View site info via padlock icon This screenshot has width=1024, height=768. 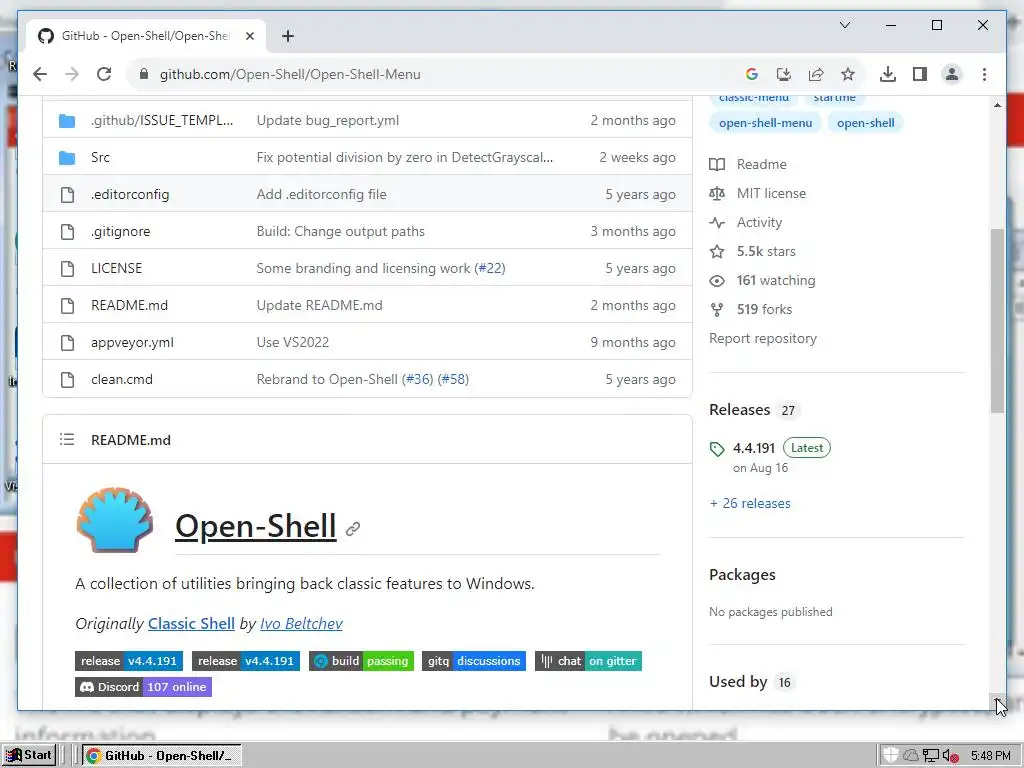144,74
